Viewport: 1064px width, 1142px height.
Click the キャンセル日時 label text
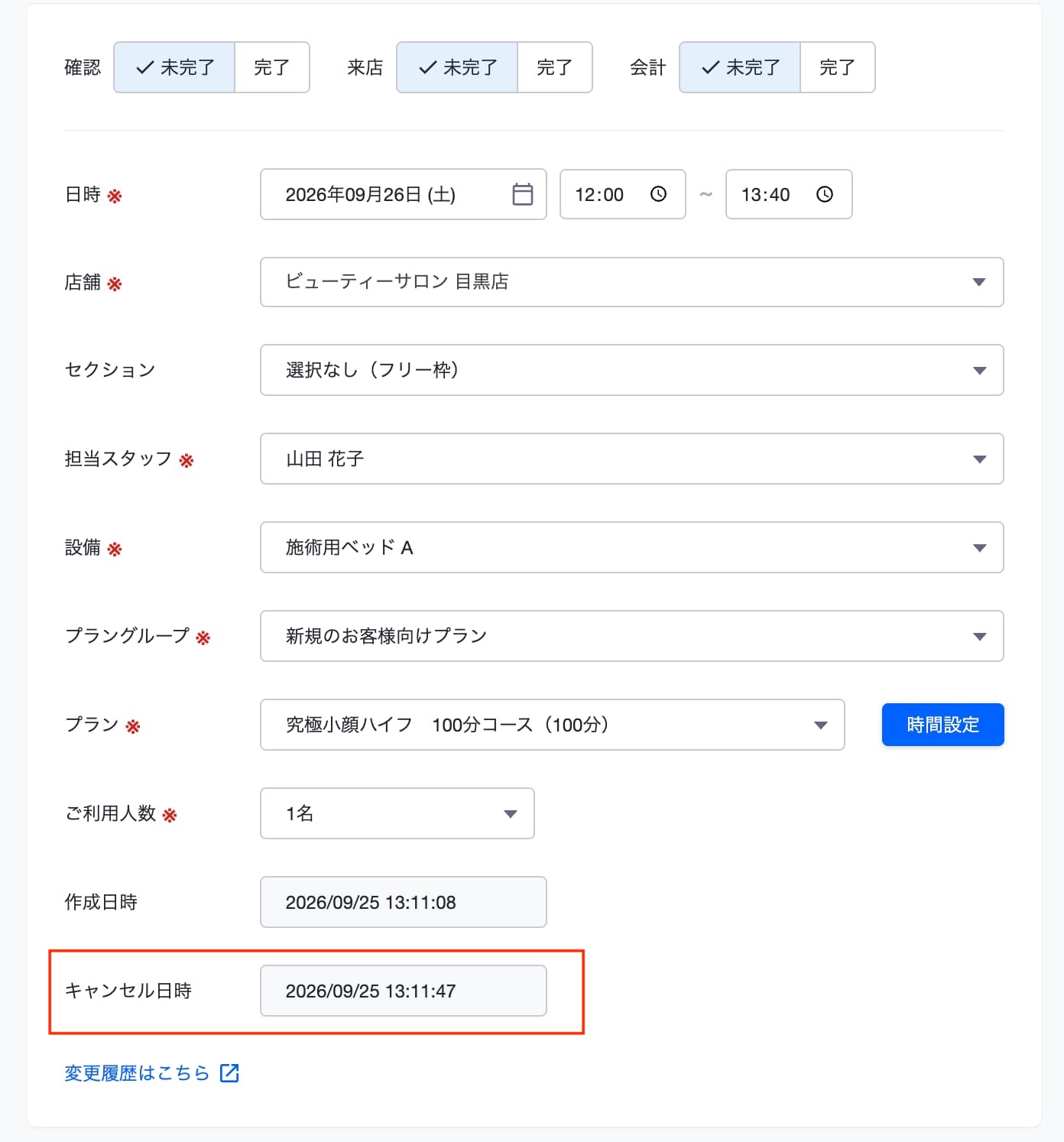(x=128, y=991)
